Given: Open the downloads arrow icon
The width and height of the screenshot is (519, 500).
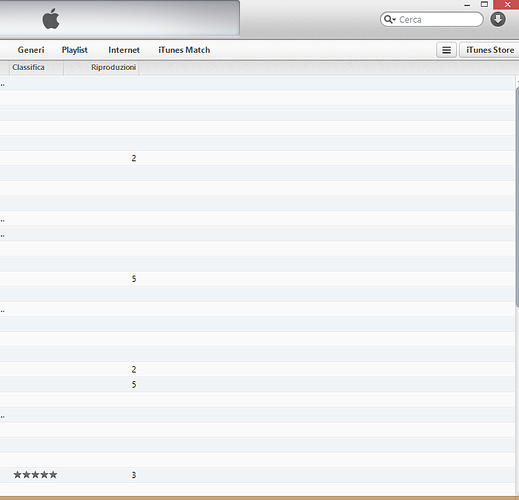Looking at the screenshot, I should coord(498,19).
